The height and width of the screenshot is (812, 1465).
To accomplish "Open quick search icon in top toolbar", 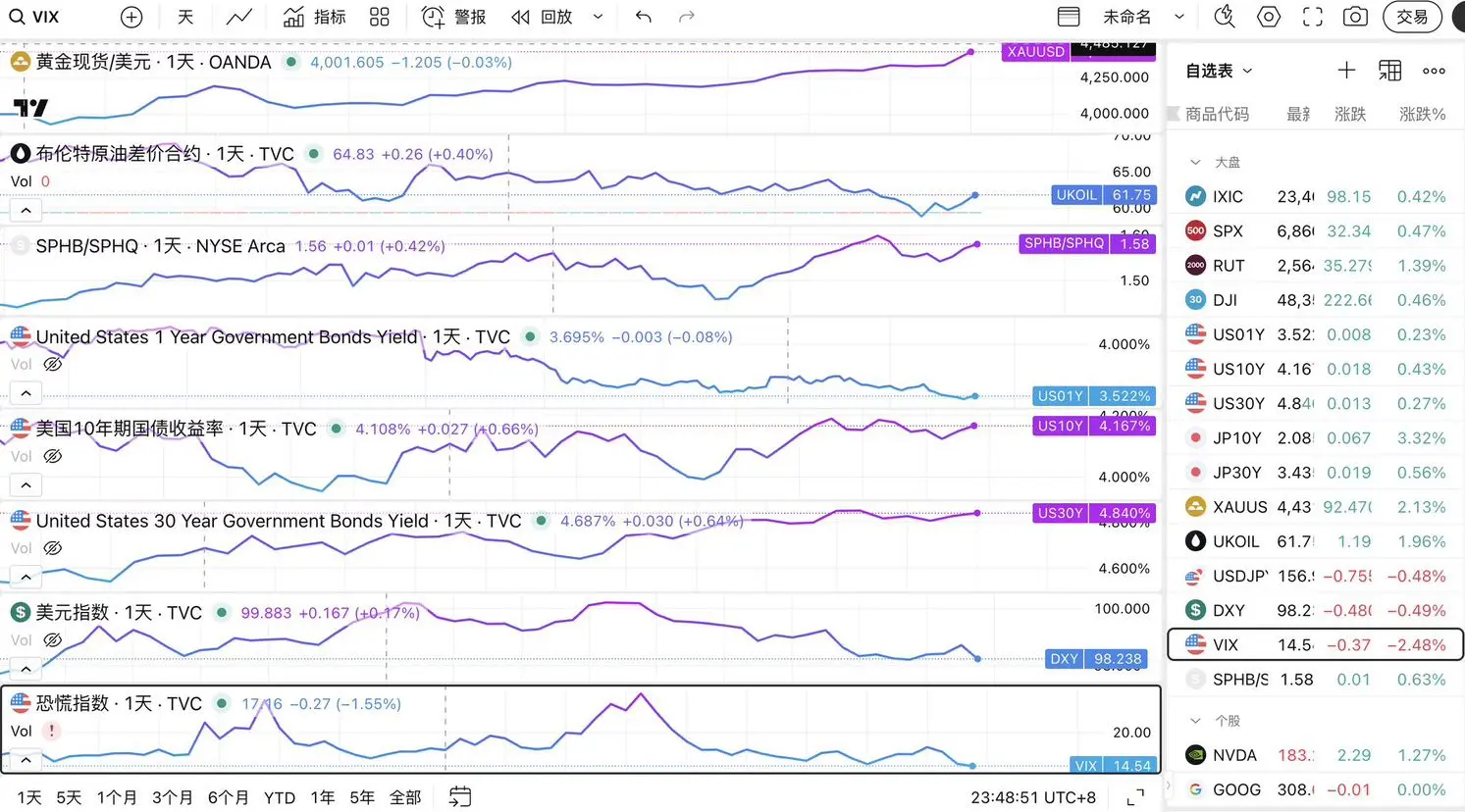I will pyautogui.click(x=1224, y=17).
